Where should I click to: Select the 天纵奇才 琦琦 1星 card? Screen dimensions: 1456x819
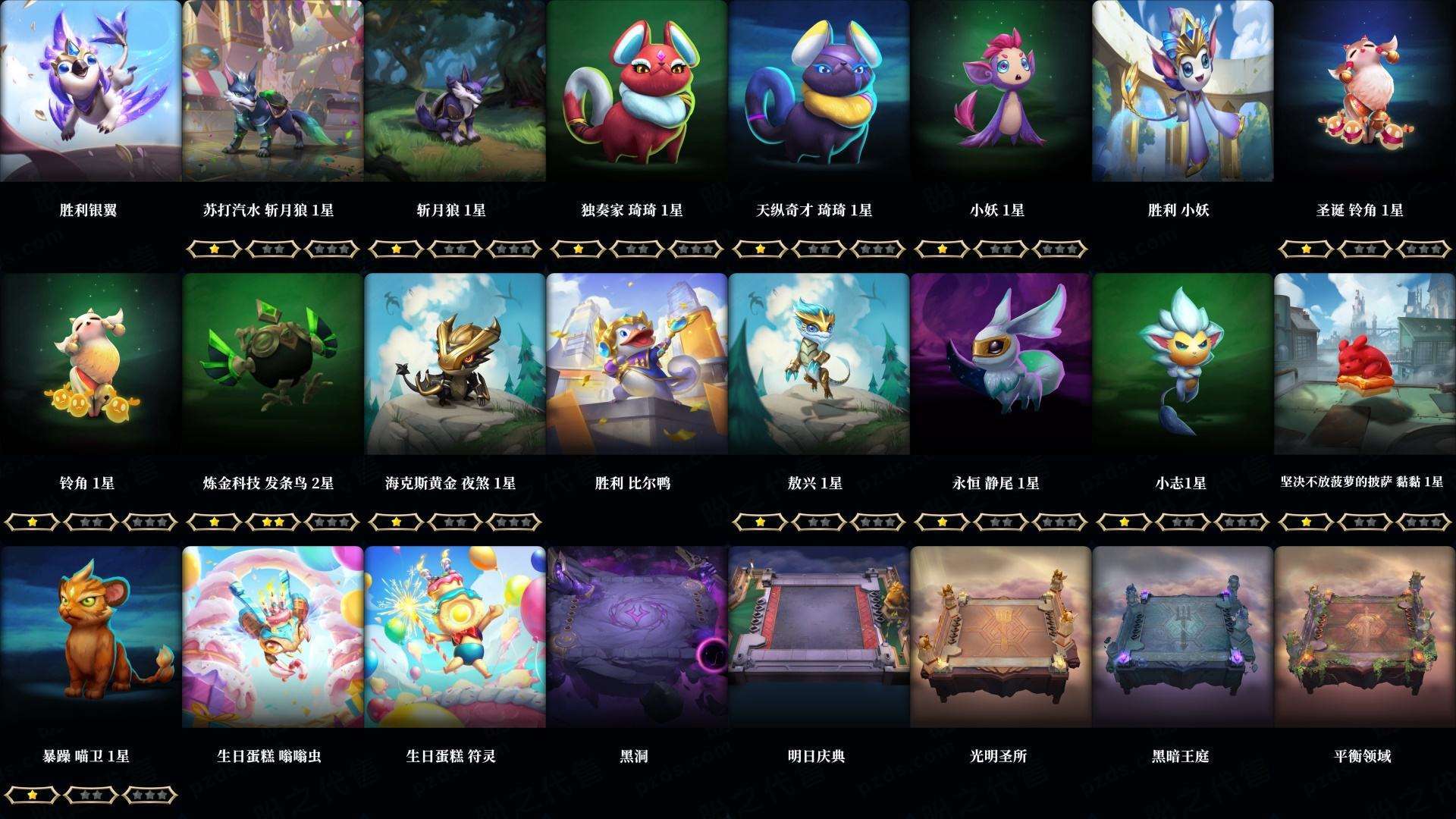819,90
